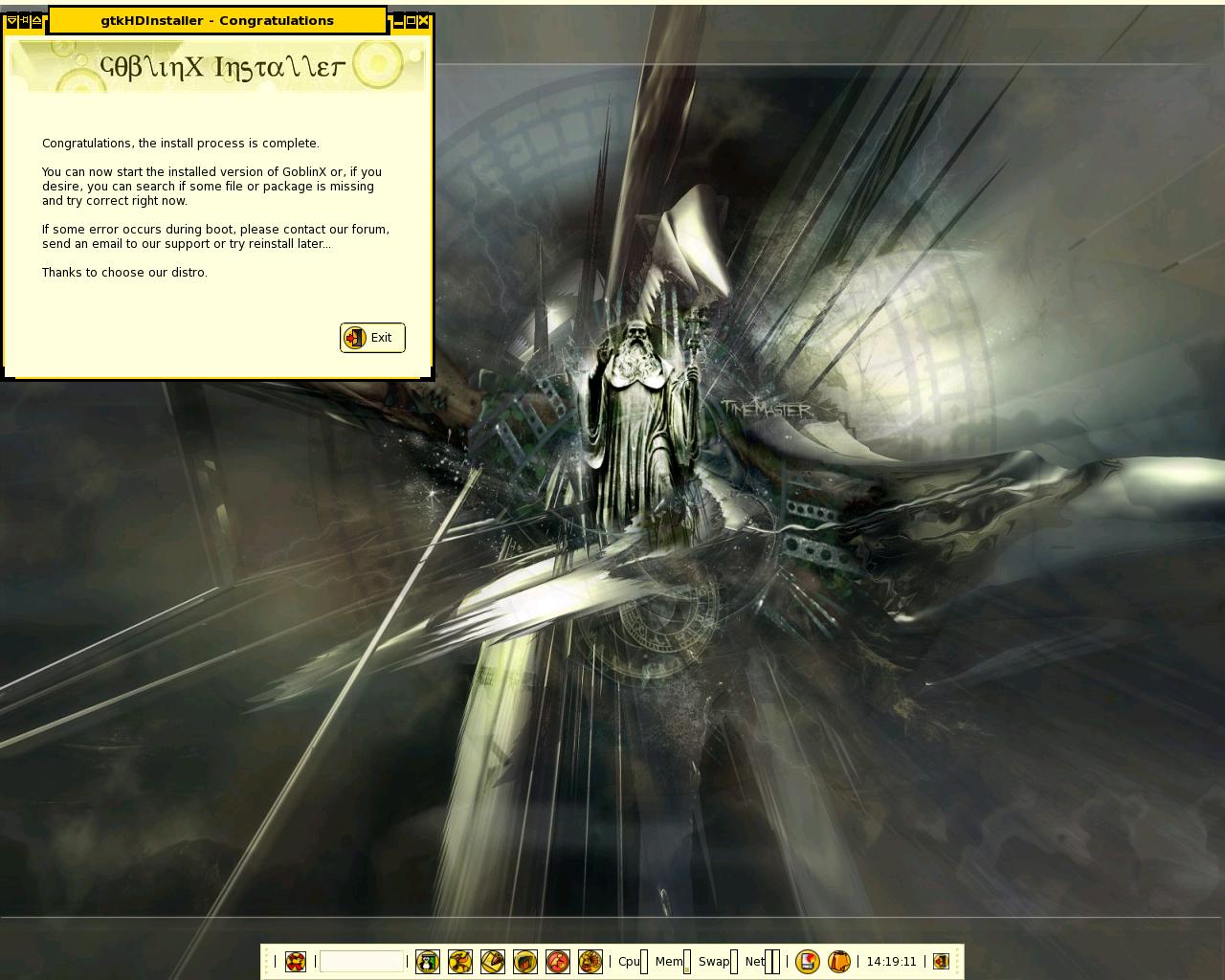
Task: Focus the empty text field on the panel
Action: tap(361, 962)
